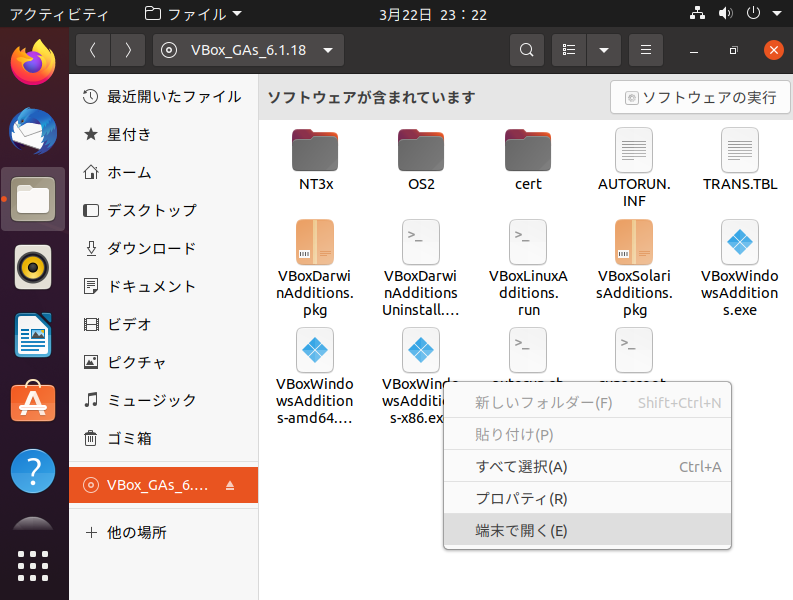Select the OS2 folder
793x600 pixels.
(x=421, y=160)
